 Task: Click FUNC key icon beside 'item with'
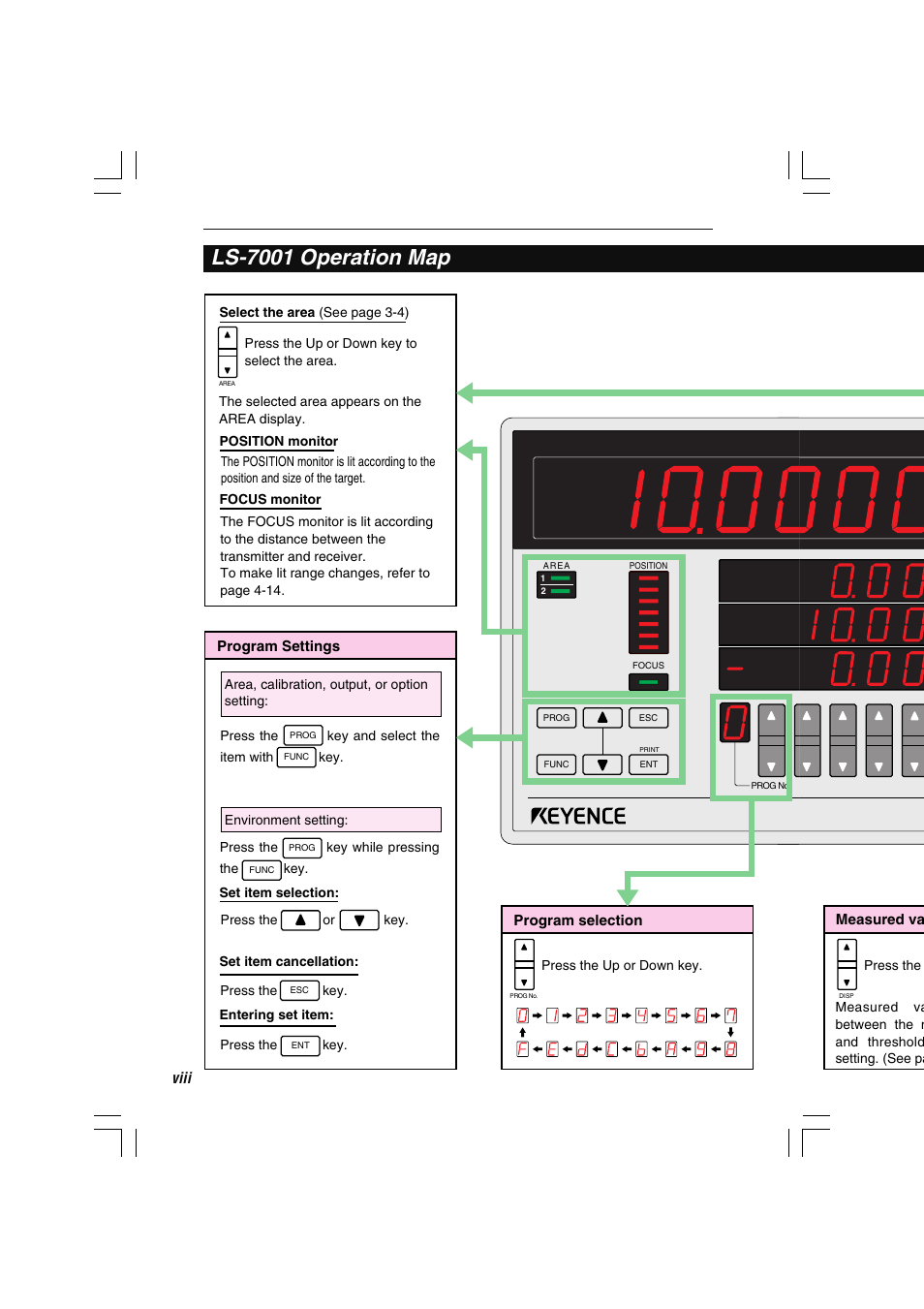pos(296,757)
